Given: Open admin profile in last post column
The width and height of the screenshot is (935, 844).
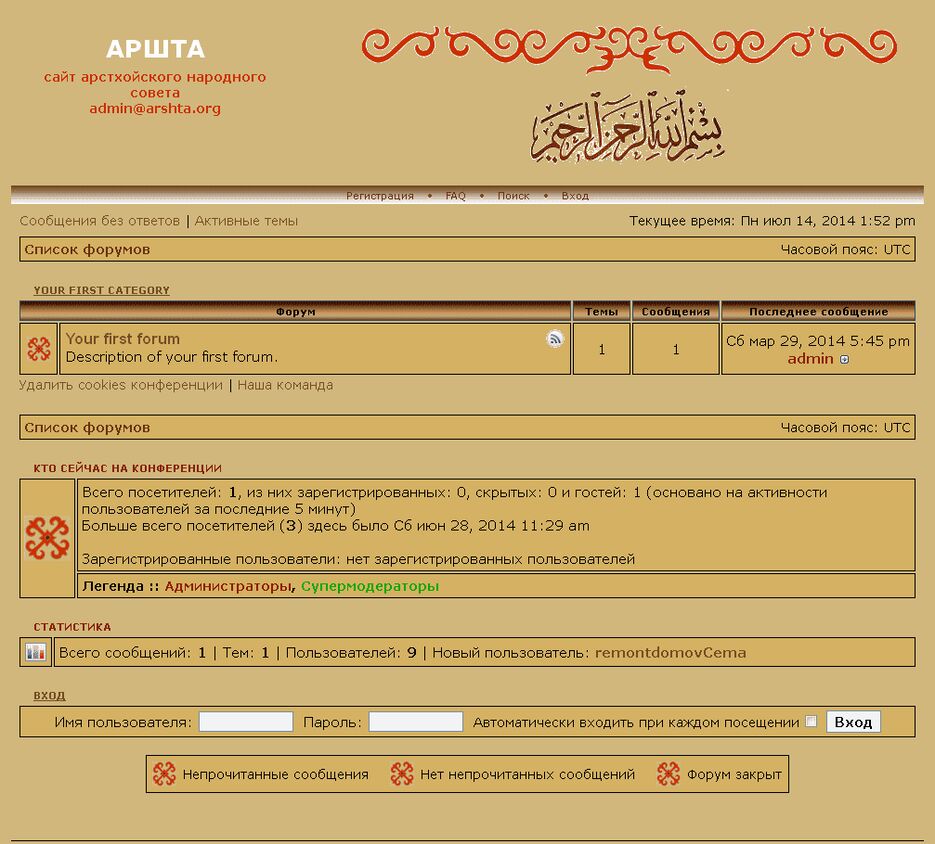Looking at the screenshot, I should click(x=810, y=358).
